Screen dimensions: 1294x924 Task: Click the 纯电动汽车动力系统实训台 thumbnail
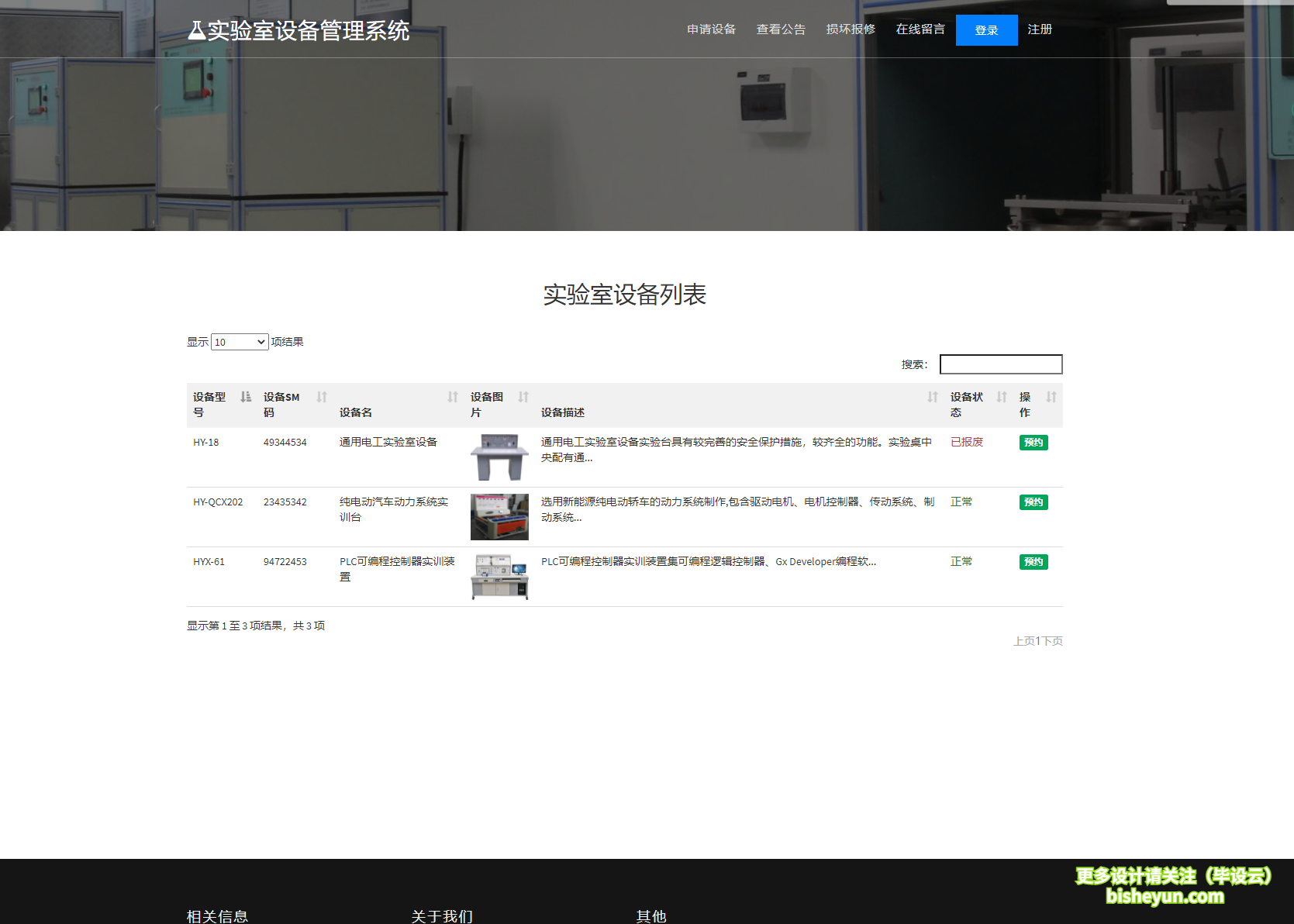(x=499, y=517)
